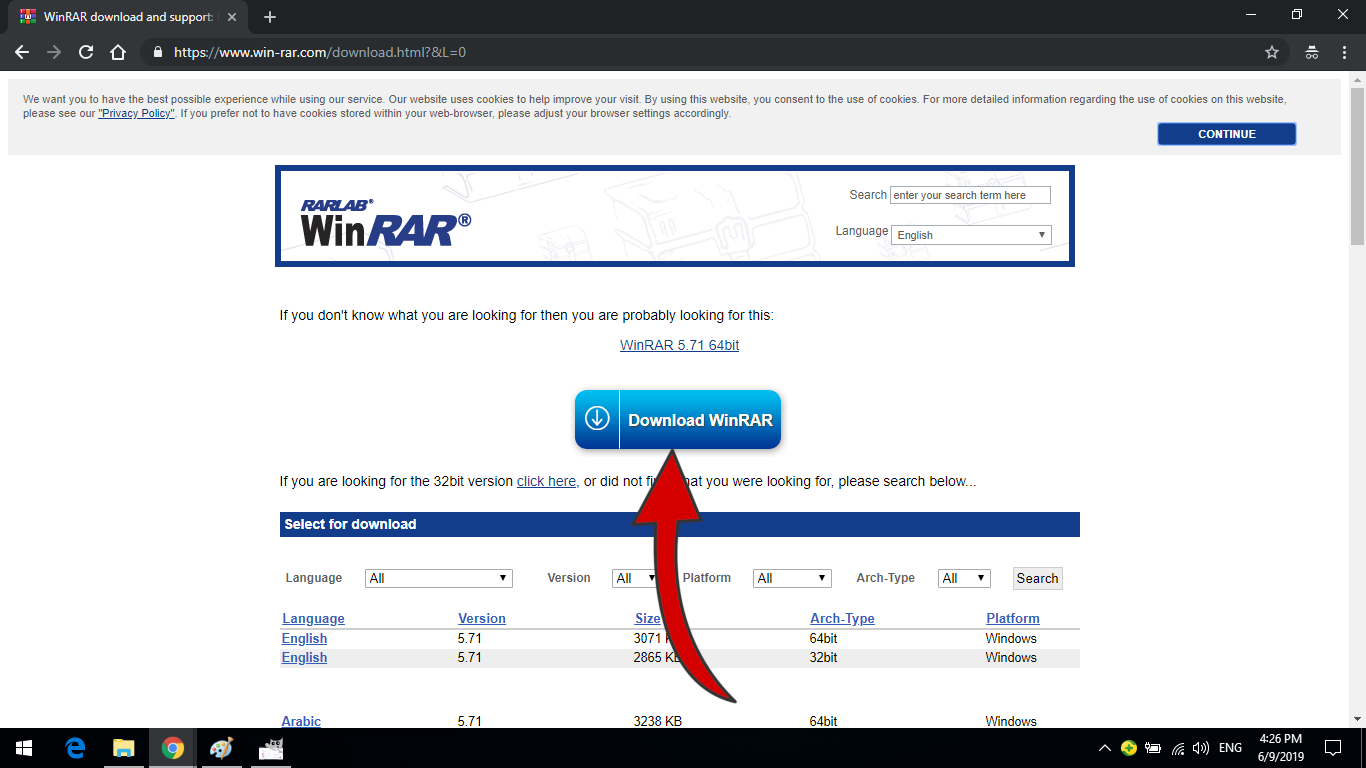1366x768 pixels.
Task: Open the Action Center notifications icon
Action: click(1333, 748)
